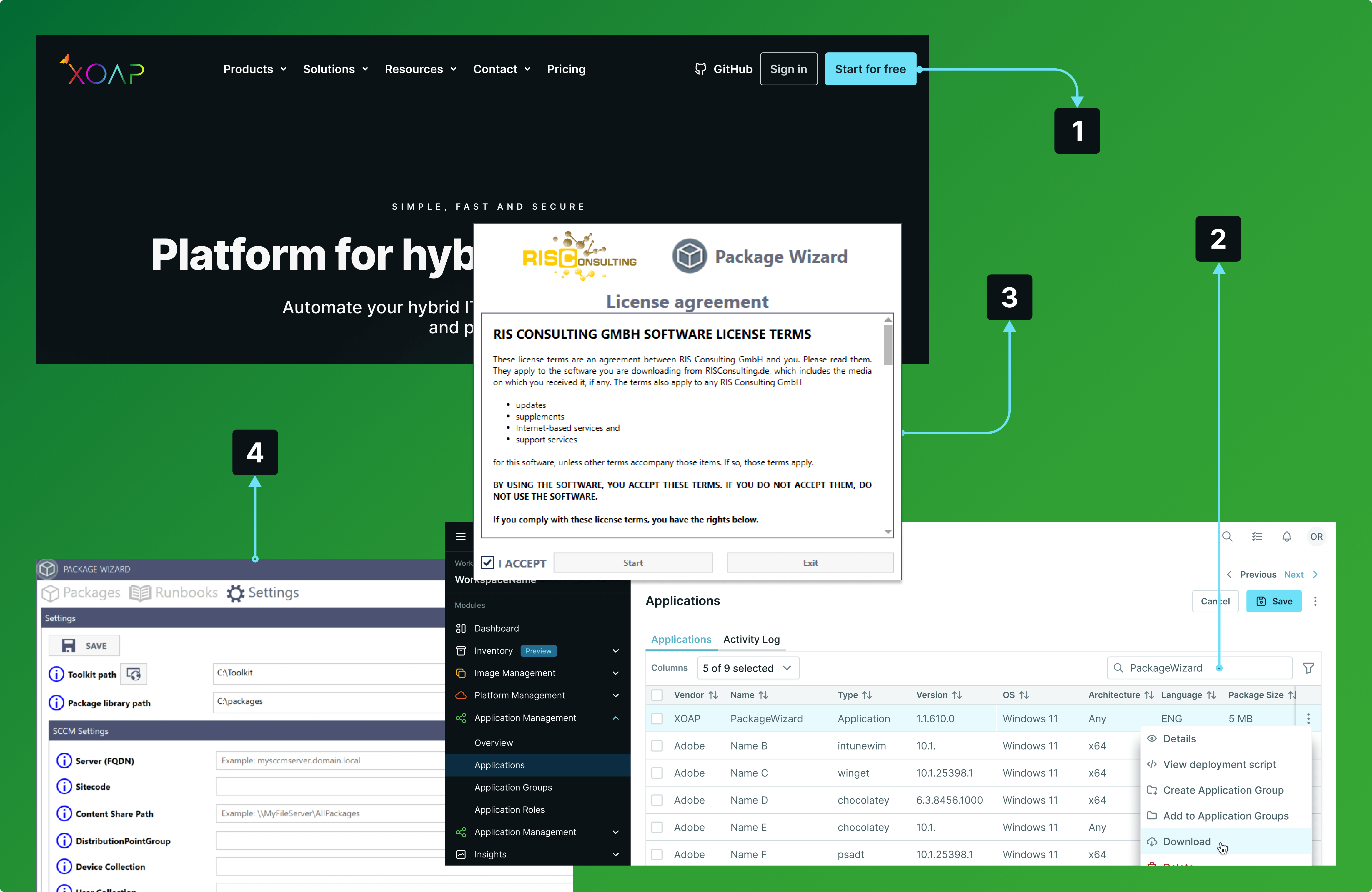Screen dimensions: 1372x892
Task: Check the XOAP PackageWizard row
Action: pyautogui.click(x=657, y=719)
